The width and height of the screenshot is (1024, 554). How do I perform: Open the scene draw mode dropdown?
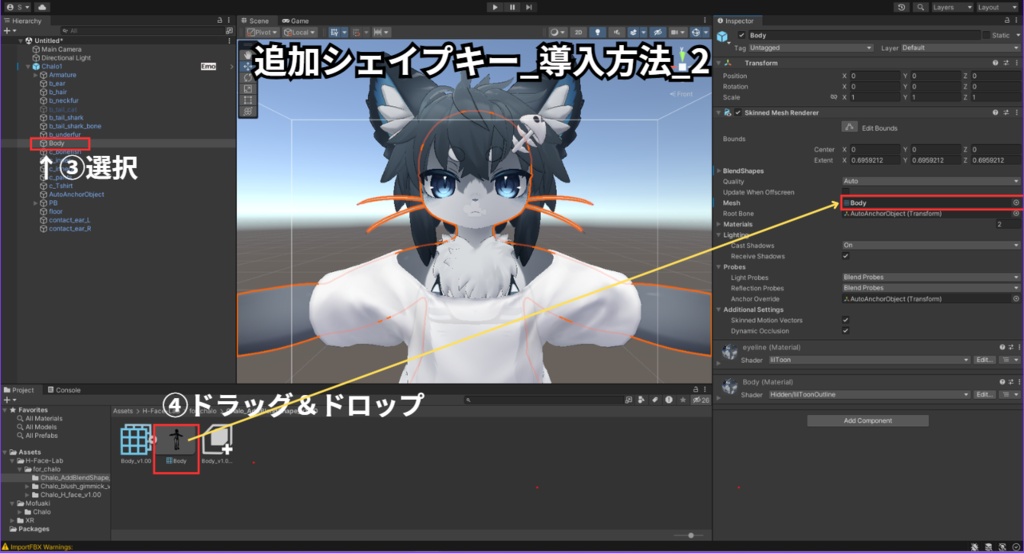(556, 32)
